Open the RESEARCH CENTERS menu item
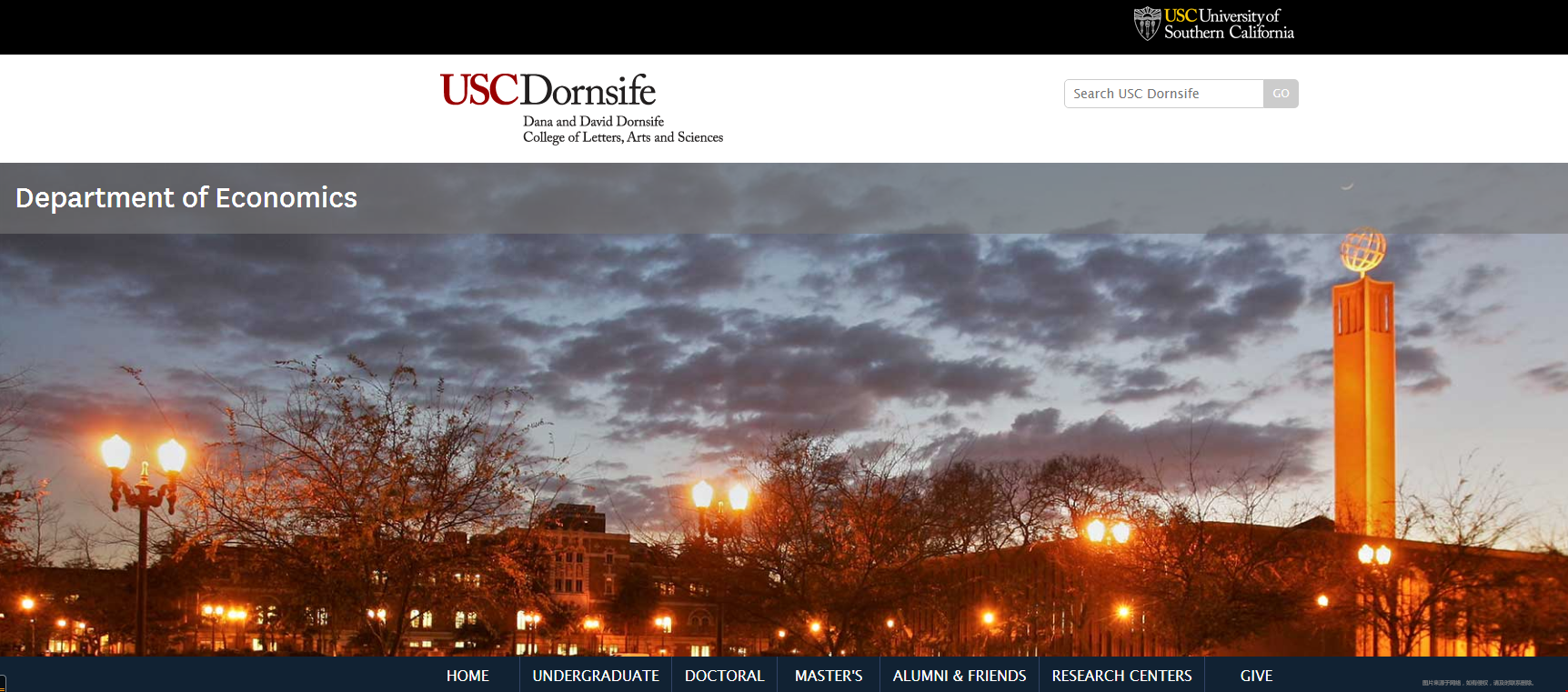Viewport: 1568px width, 692px height. pos(1122,676)
